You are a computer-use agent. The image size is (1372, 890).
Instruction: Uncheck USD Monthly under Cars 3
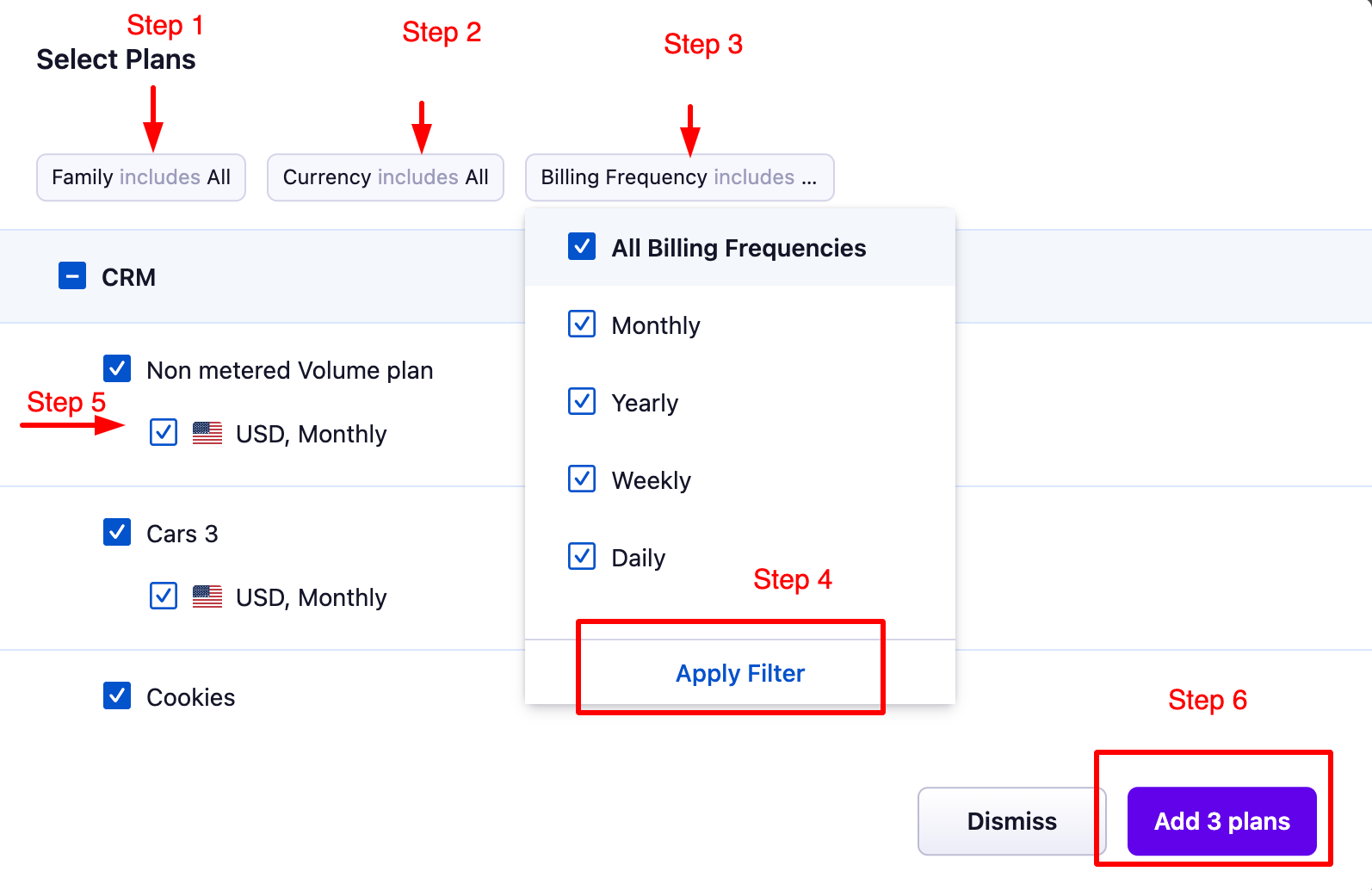164,596
